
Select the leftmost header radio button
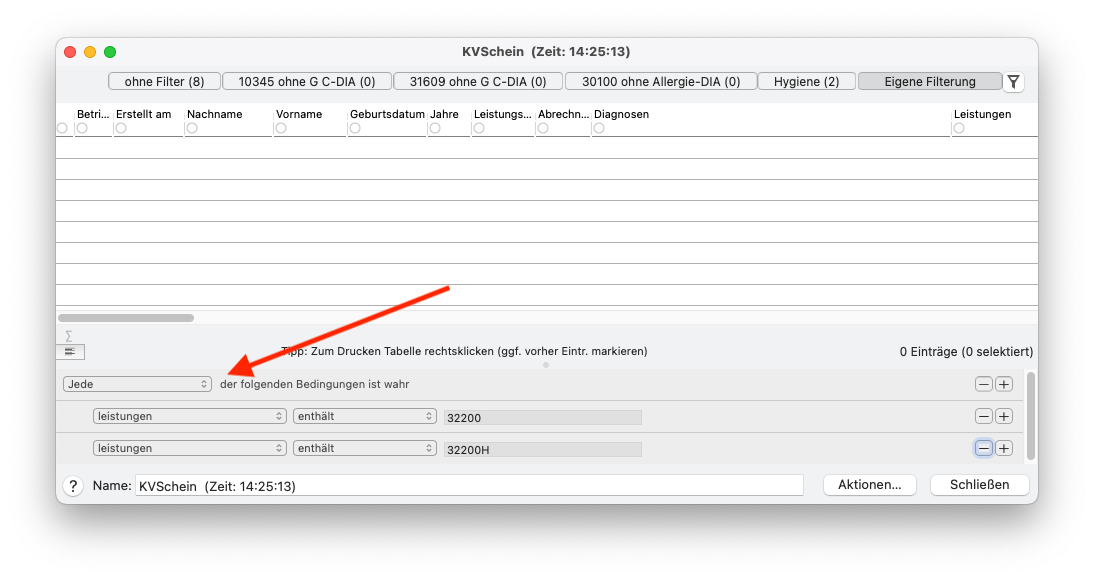63,128
